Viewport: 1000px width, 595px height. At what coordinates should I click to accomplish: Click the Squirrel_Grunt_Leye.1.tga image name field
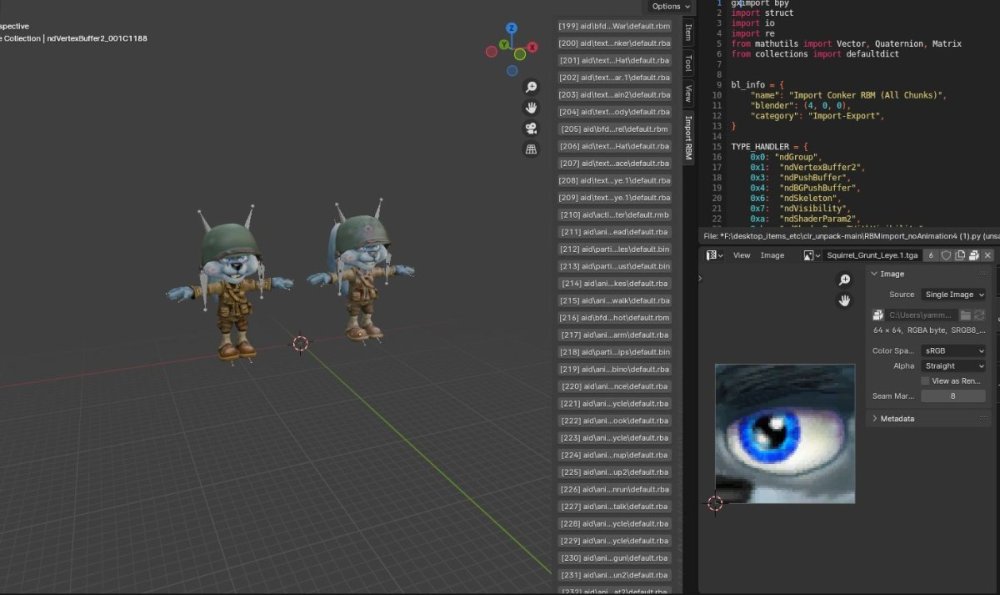click(872, 255)
